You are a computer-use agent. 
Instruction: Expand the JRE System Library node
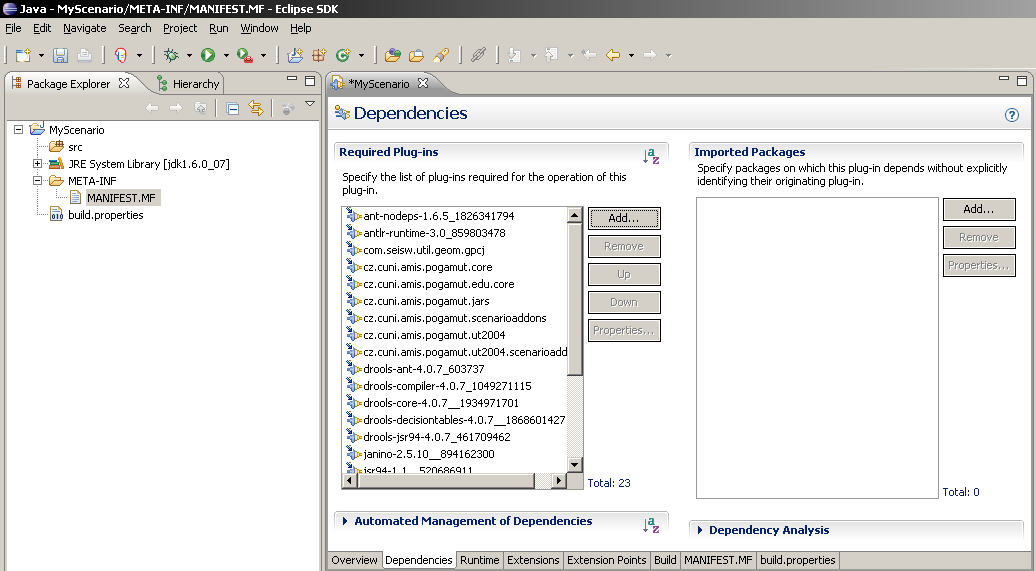click(x=38, y=164)
